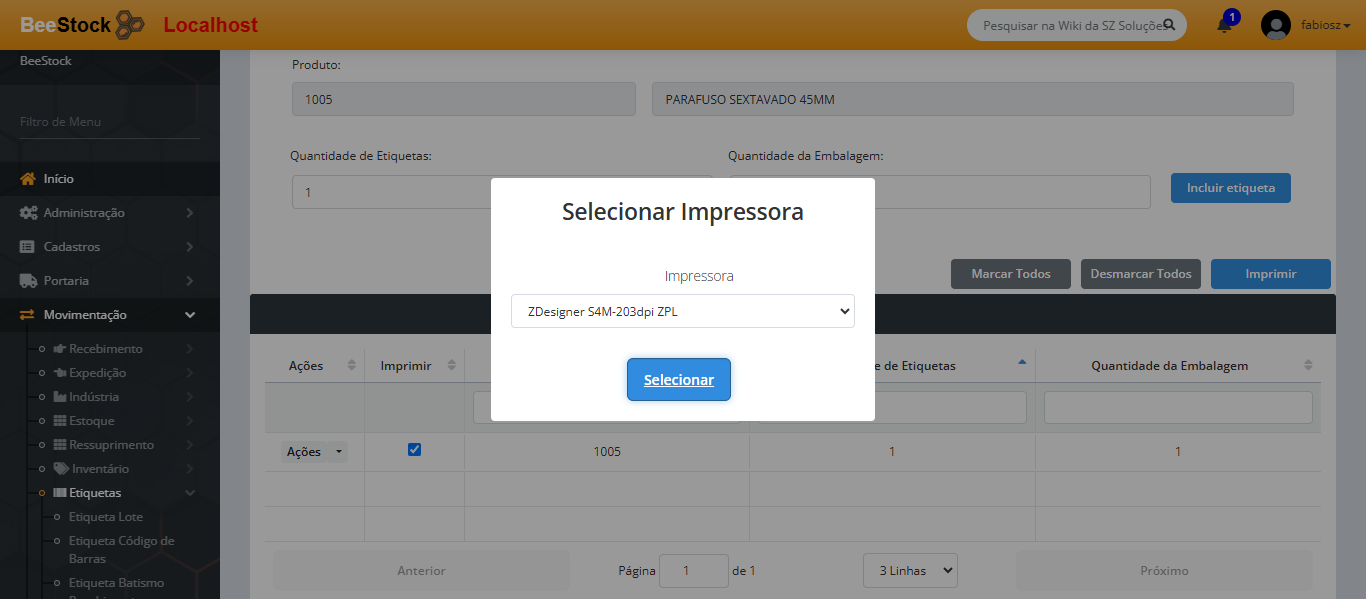Click the notification bell icon
This screenshot has height=599, width=1366.
(1224, 25)
